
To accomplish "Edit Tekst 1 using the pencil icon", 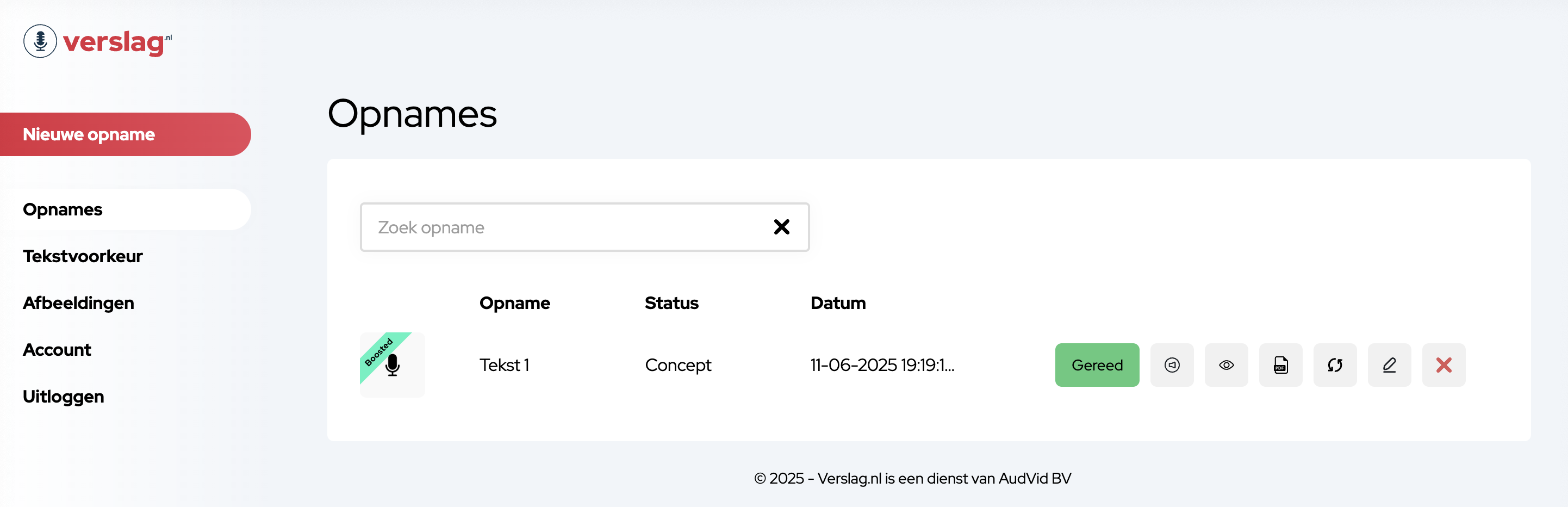I will click(x=1389, y=365).
